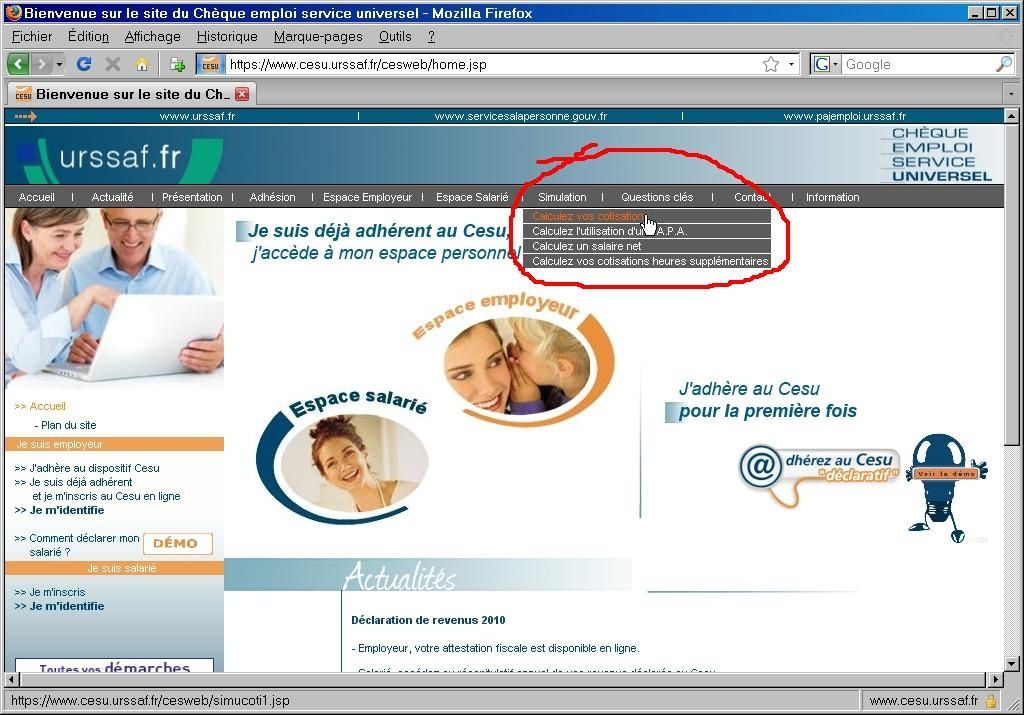Open Questions clés in the navigation bar

(657, 197)
